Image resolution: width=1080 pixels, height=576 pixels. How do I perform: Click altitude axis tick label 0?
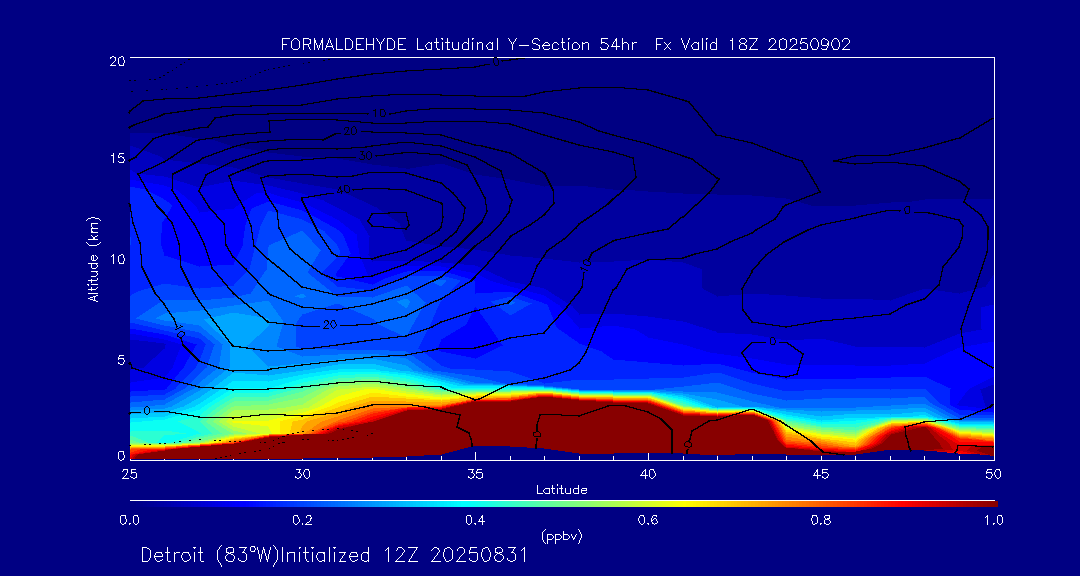pos(121,455)
